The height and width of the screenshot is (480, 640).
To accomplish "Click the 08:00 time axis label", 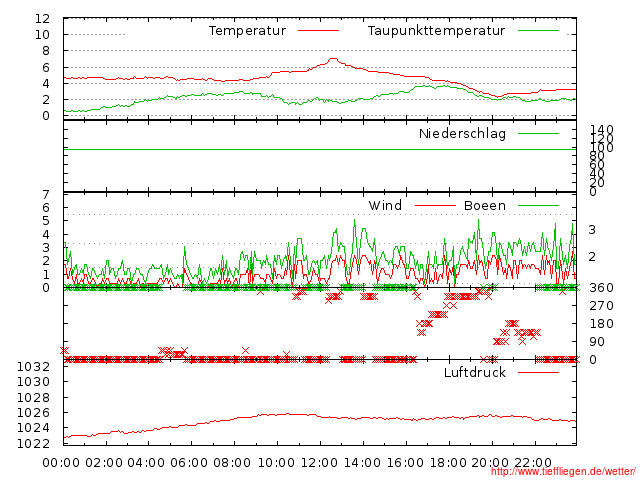I will [x=232, y=463].
